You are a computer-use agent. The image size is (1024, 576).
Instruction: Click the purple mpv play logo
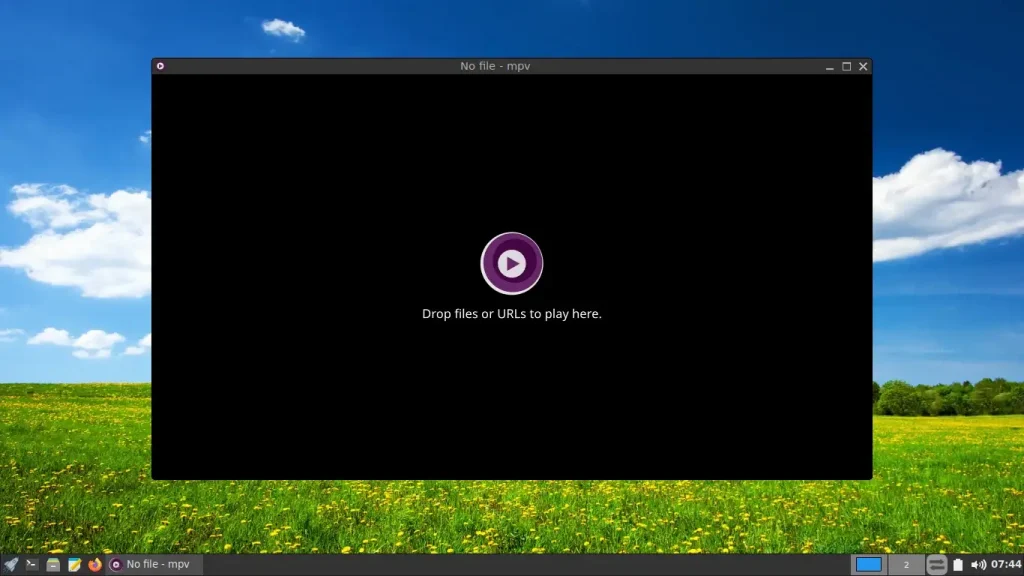(x=511, y=263)
